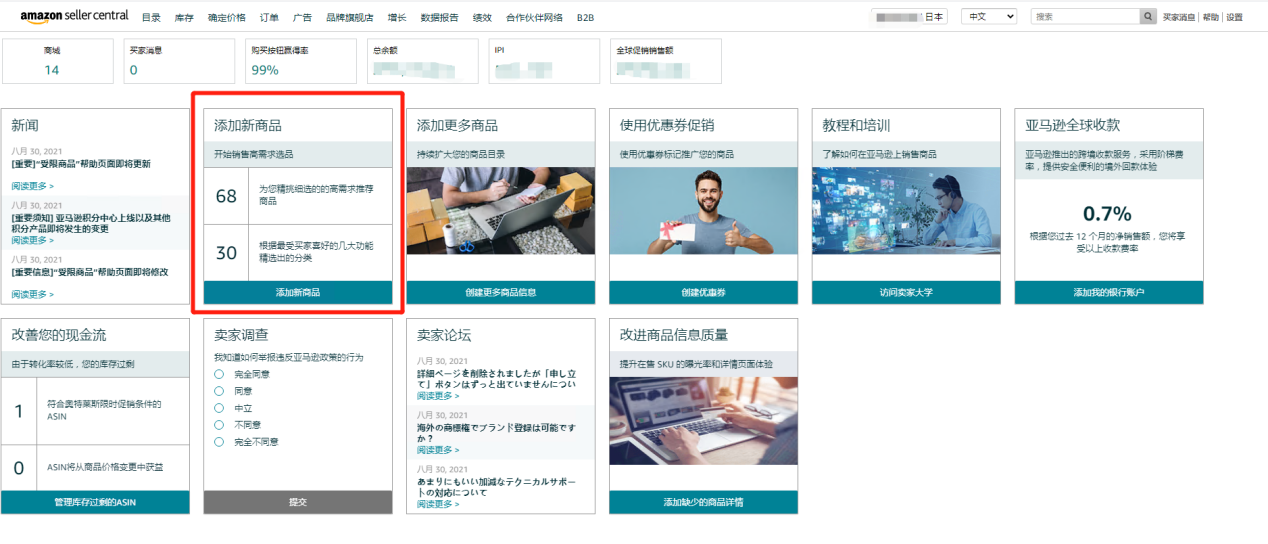Click the 0 ASIN将从商品价格变更中获益 row
Viewport: 1268px width, 544px height.
[95, 468]
